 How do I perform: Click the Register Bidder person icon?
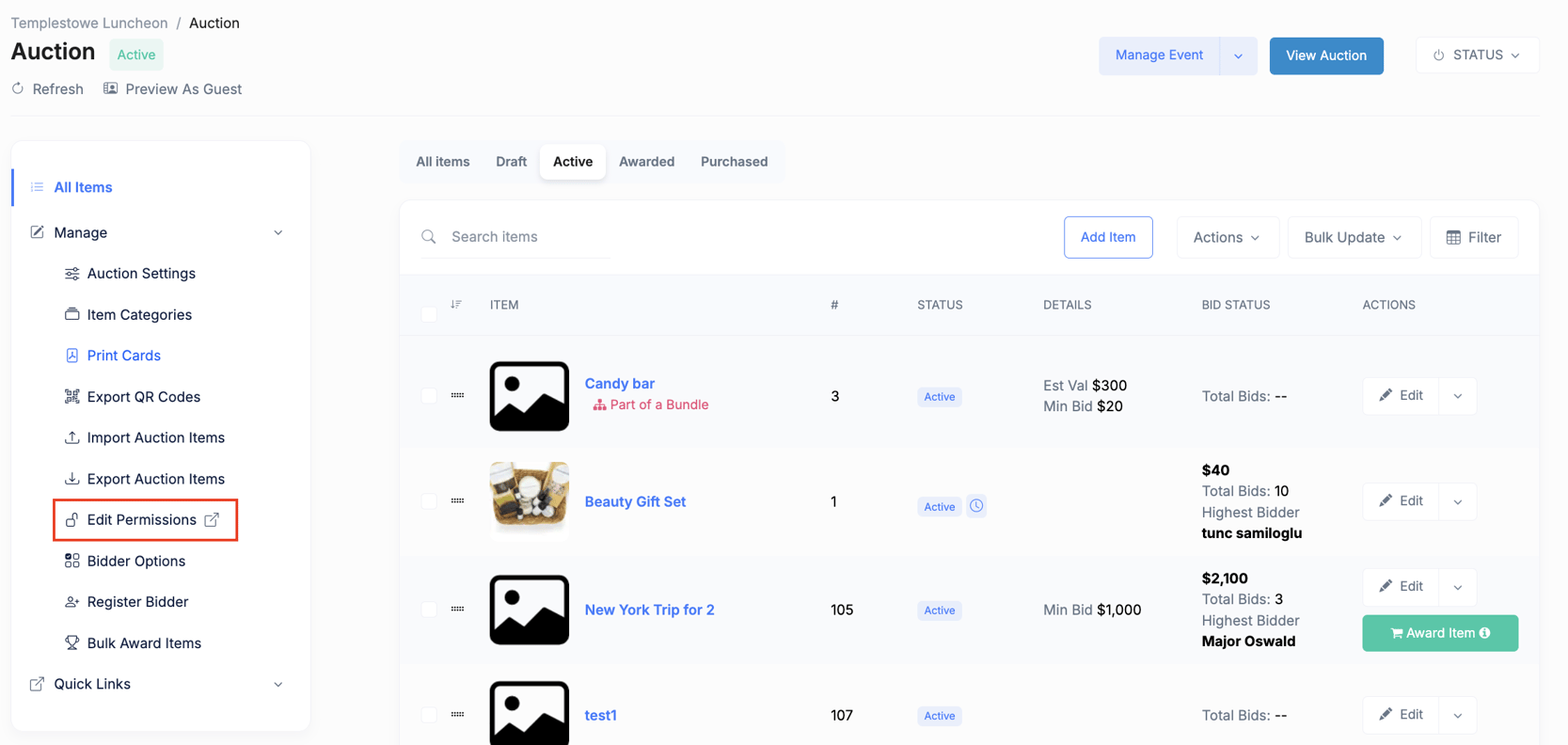pyautogui.click(x=71, y=602)
